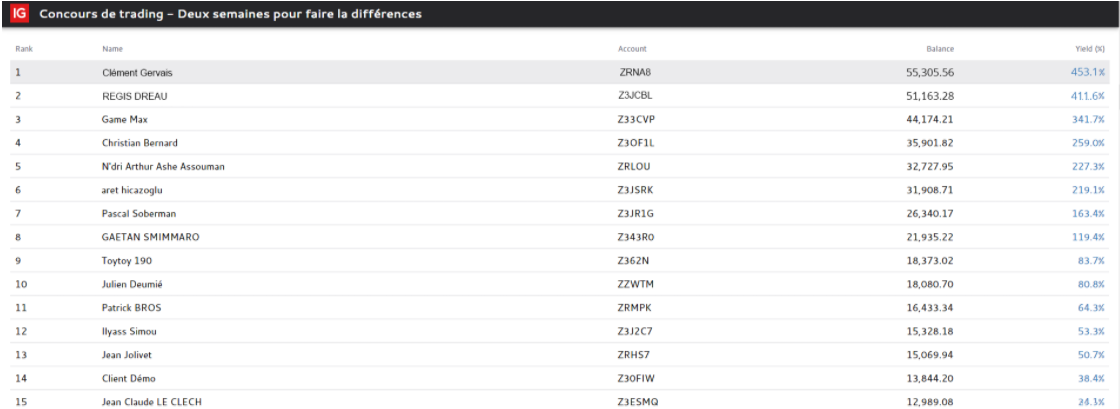The image size is (1120, 409).
Task: Click the Game Max name
Action: 125,120
